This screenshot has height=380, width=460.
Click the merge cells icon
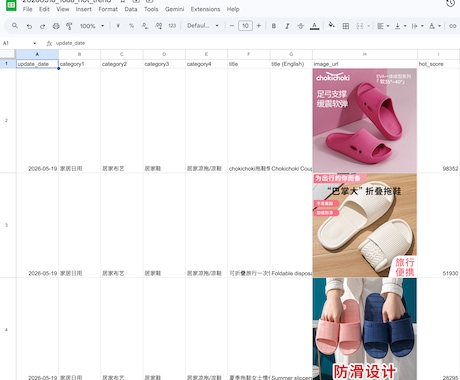(360, 26)
